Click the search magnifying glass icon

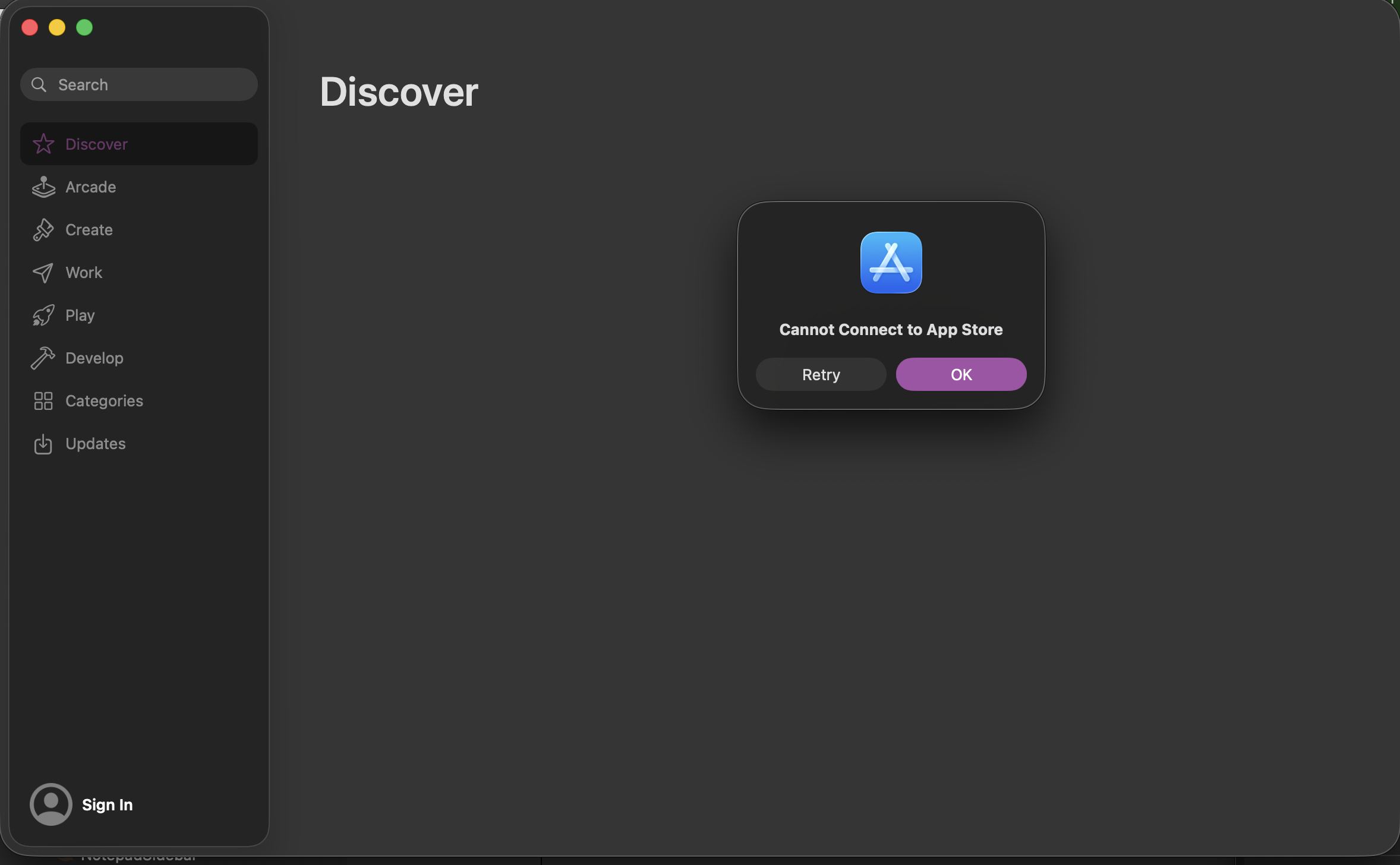(x=39, y=84)
